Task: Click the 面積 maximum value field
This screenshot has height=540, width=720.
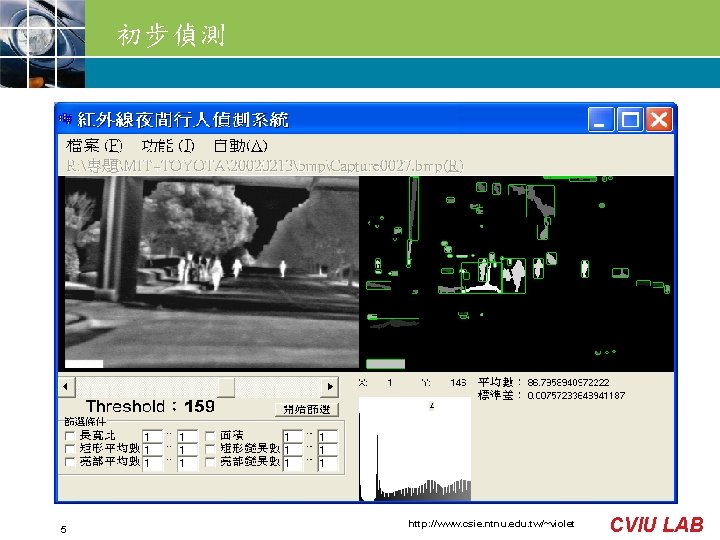Action: pyautogui.click(x=327, y=436)
